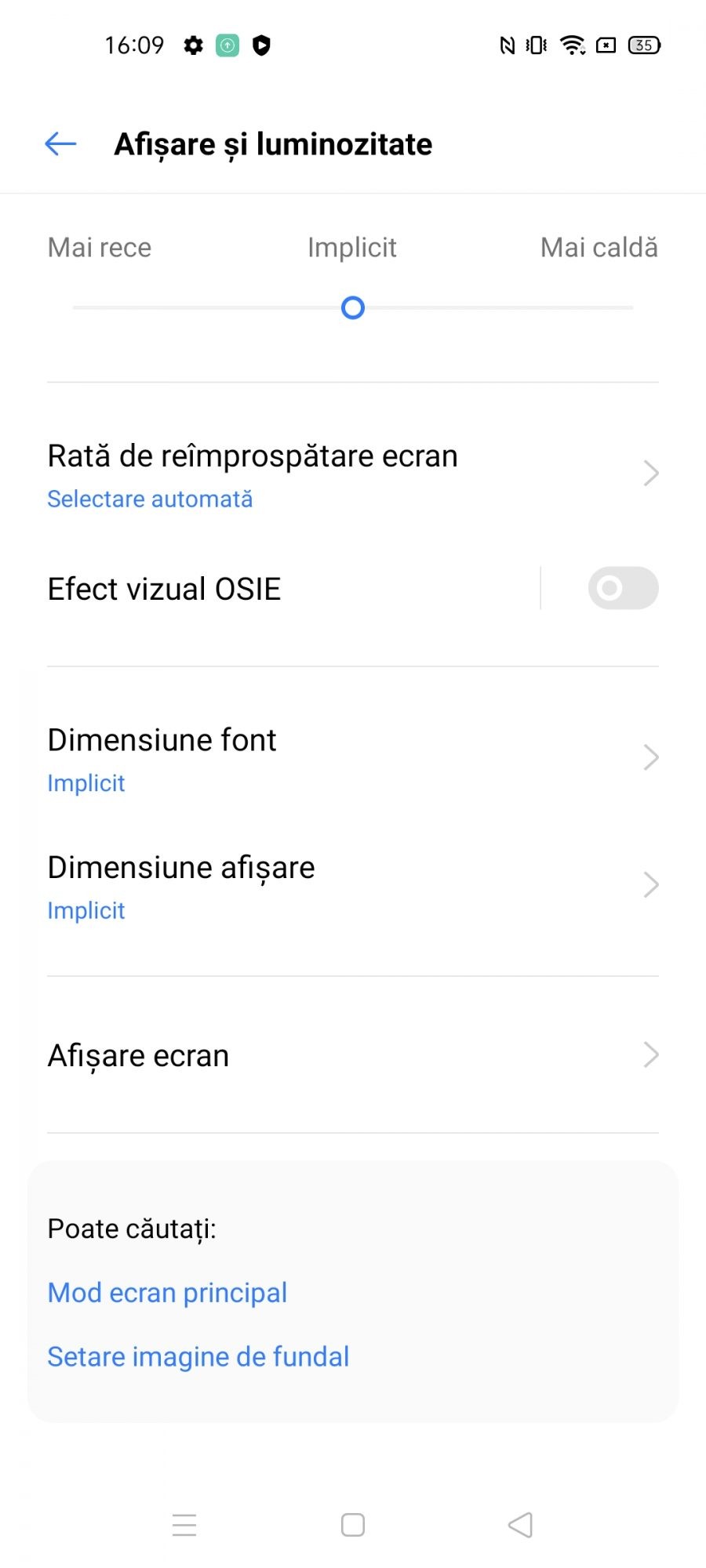
Task: Open Setare imagine de fundal link
Action: [198, 1357]
